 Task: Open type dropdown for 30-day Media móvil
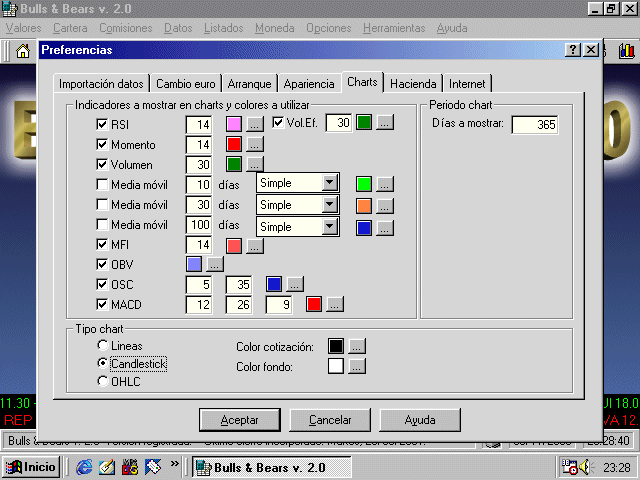click(x=330, y=204)
